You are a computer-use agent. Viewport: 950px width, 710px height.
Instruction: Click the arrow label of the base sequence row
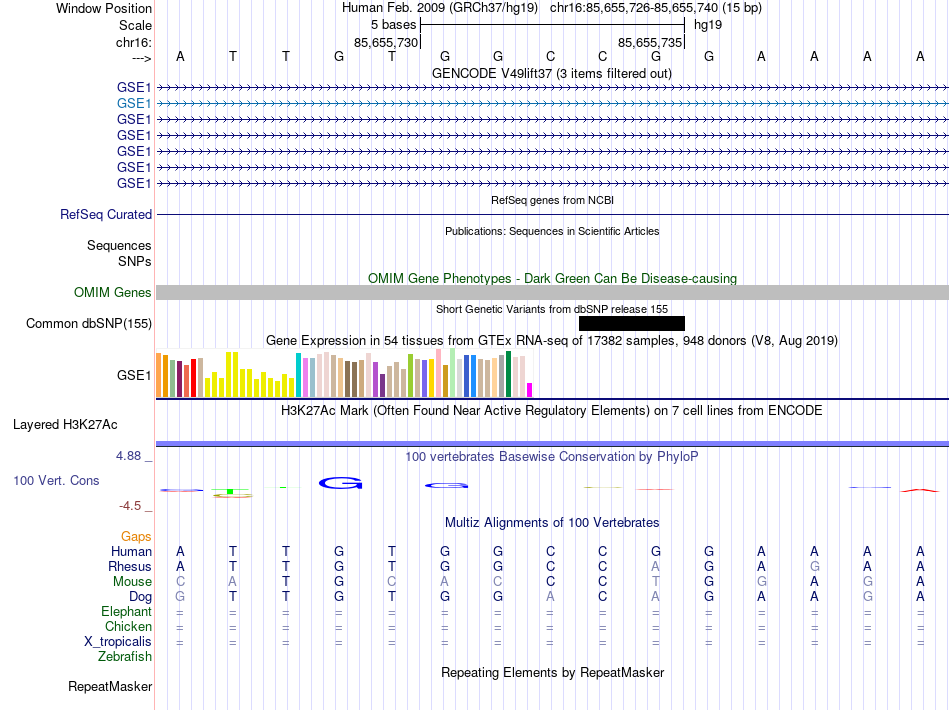142,58
